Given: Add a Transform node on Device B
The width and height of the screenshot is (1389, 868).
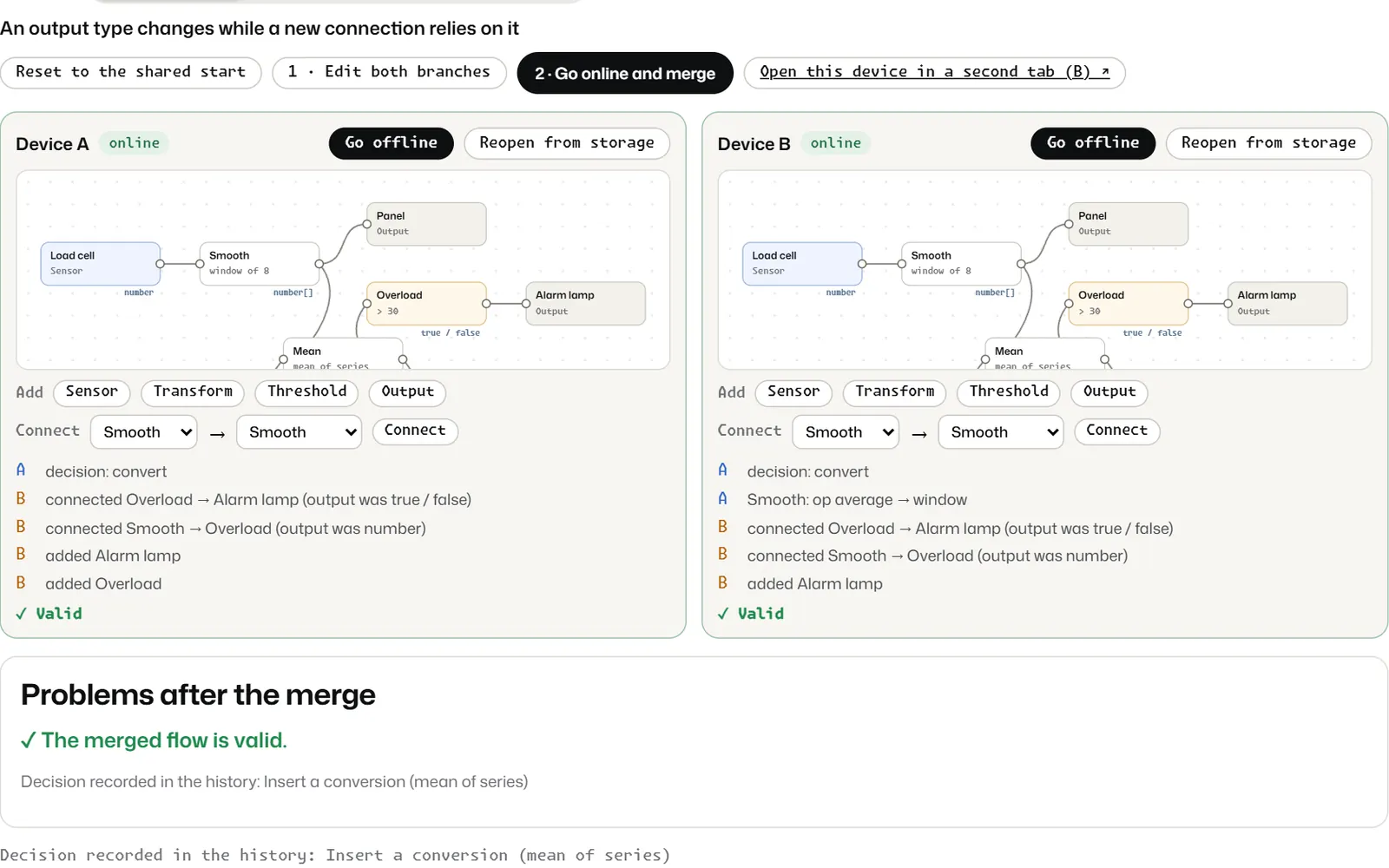Looking at the screenshot, I should coord(895,392).
